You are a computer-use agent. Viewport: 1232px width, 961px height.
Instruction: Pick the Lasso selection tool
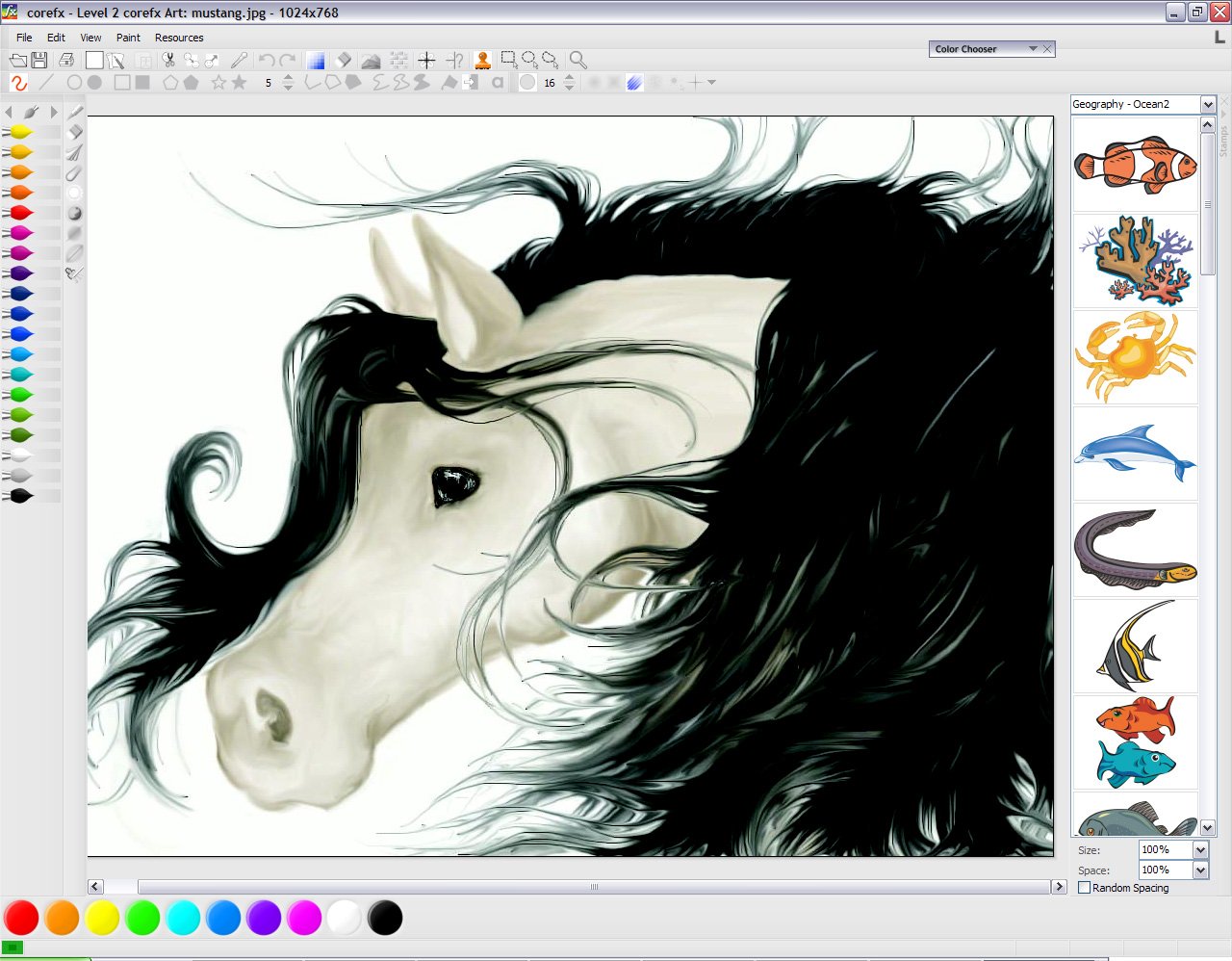pyautogui.click(x=552, y=60)
